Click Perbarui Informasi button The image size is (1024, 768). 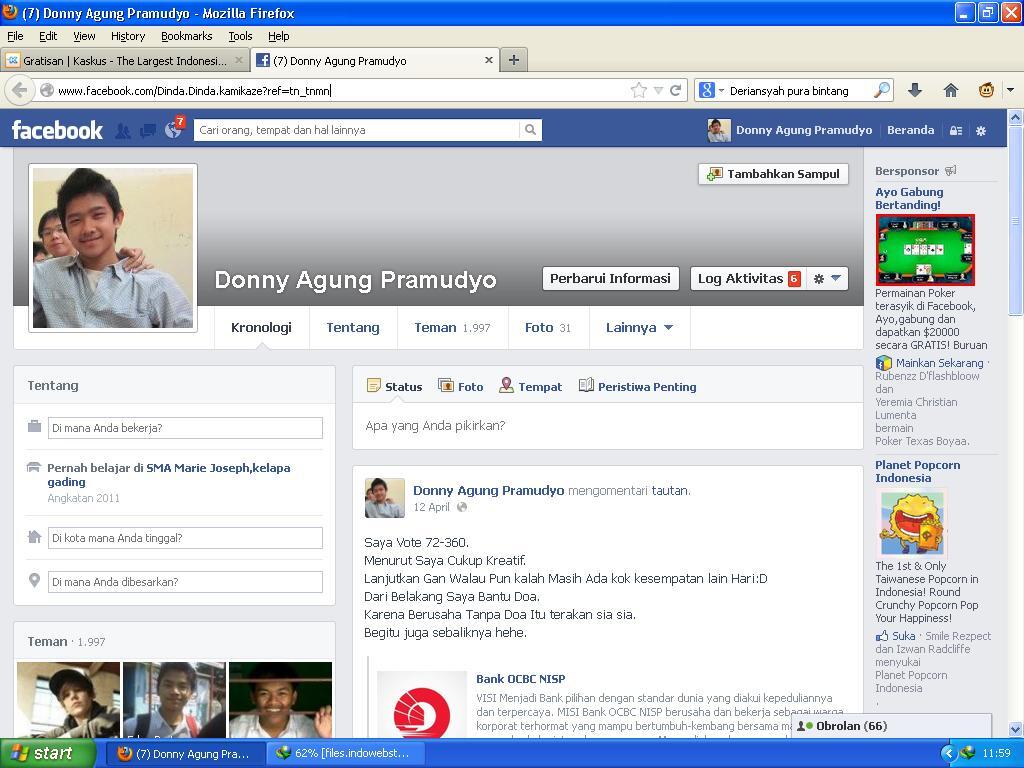[610, 278]
